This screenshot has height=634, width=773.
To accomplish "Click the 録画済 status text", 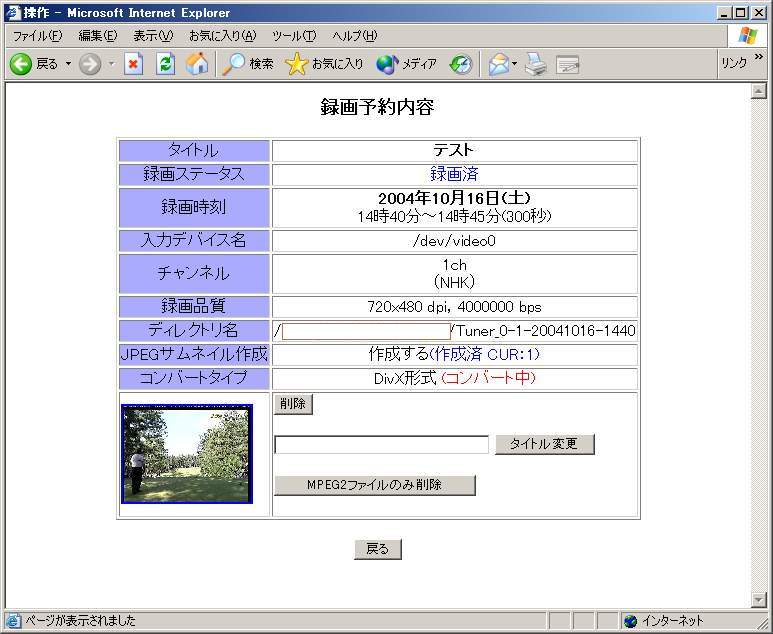I will [x=454, y=174].
